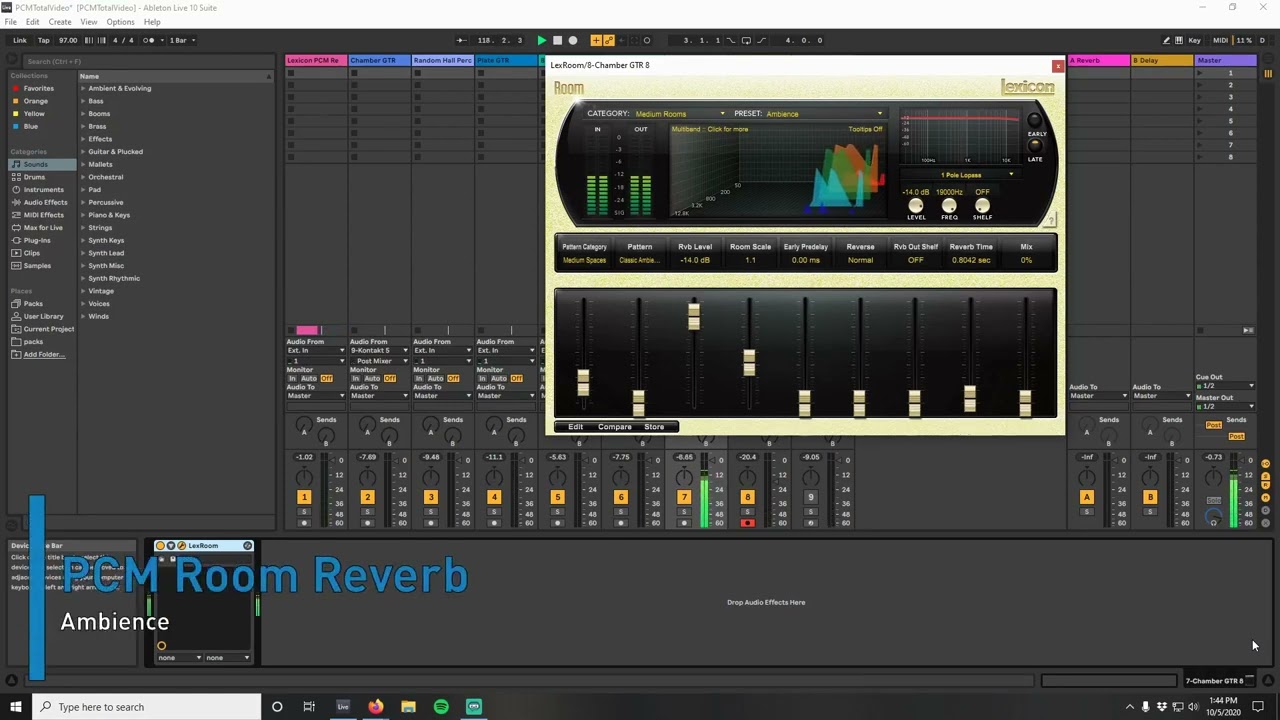Image resolution: width=1280 pixels, height=720 pixels.
Task: Solo track 3
Action: [x=431, y=512]
